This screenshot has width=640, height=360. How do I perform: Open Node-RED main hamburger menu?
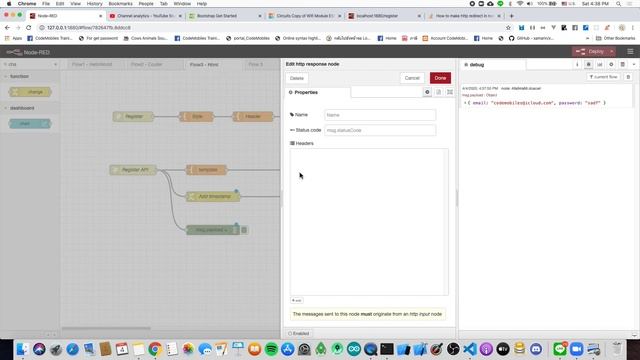(631, 52)
